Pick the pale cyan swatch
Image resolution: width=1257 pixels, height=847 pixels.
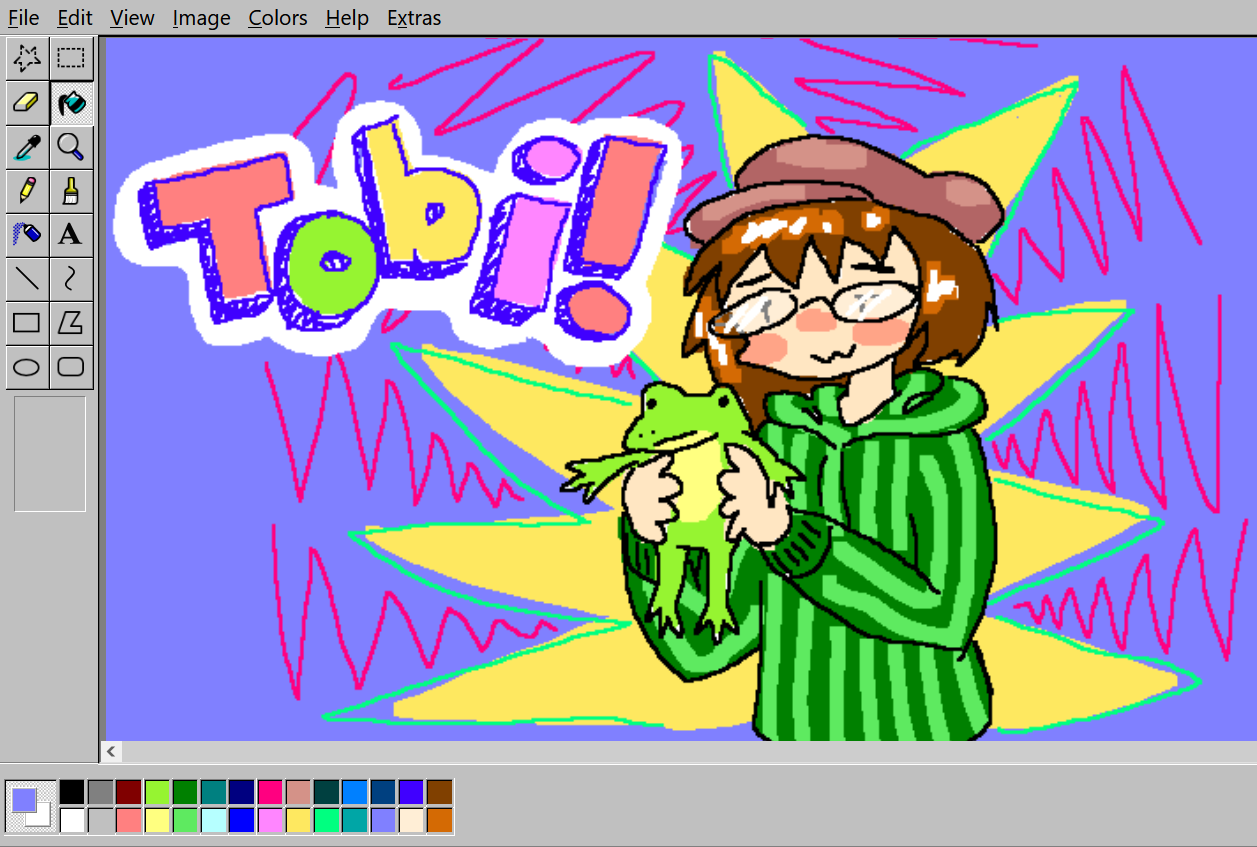pyautogui.click(x=213, y=820)
